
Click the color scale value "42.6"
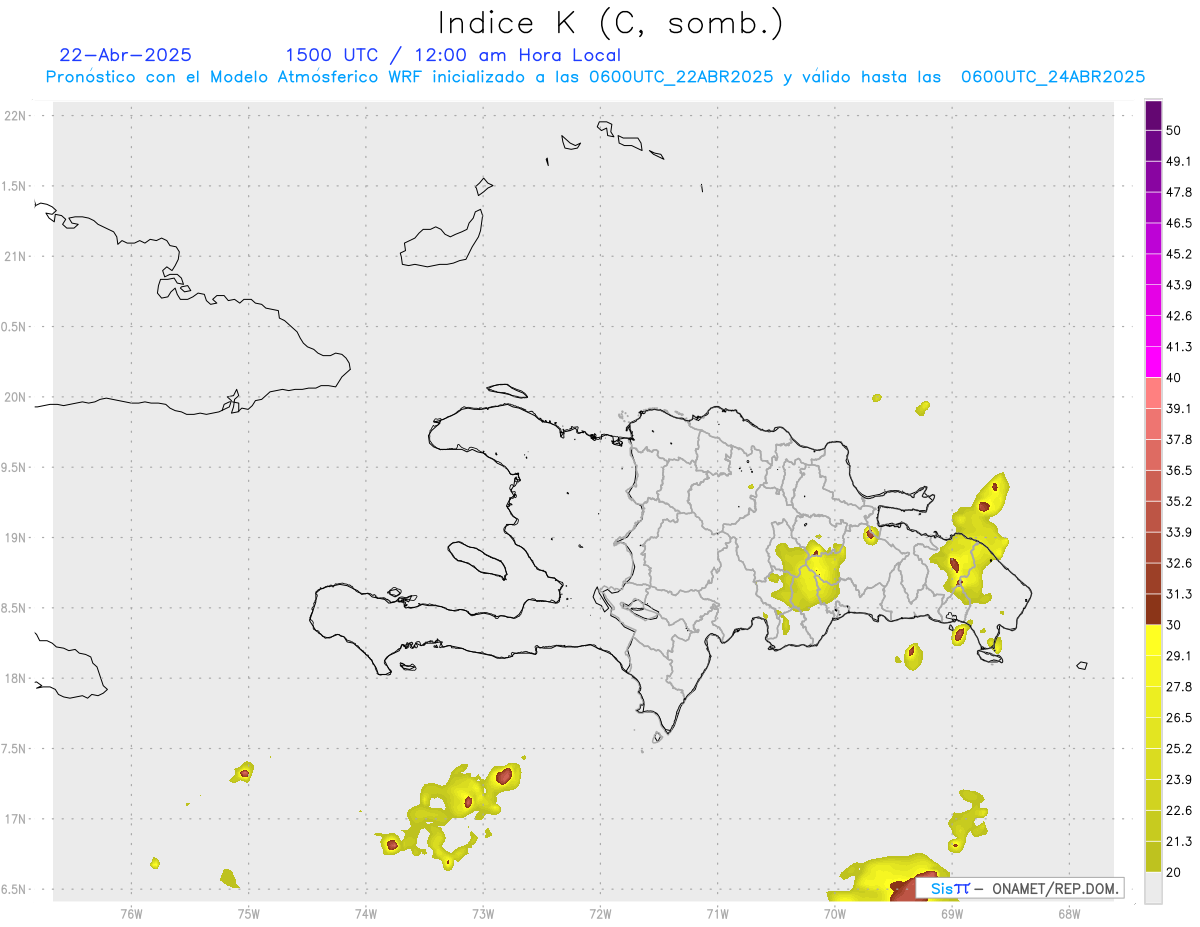pyautogui.click(x=1179, y=316)
